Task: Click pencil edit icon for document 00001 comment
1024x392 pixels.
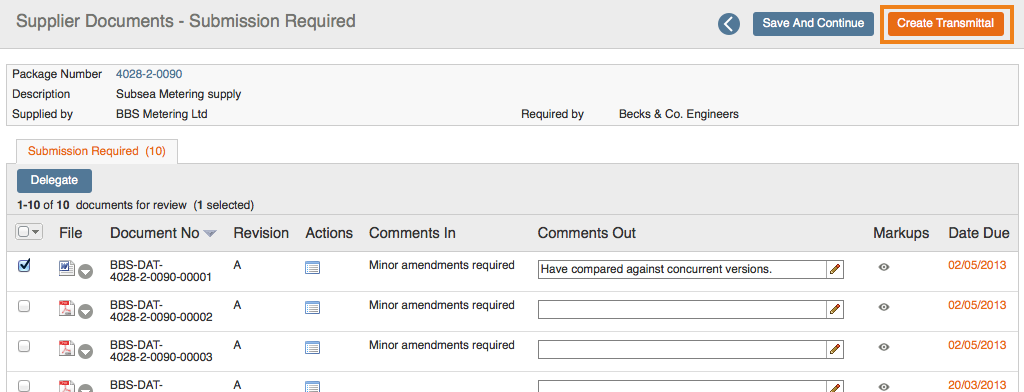Action: coord(835,269)
